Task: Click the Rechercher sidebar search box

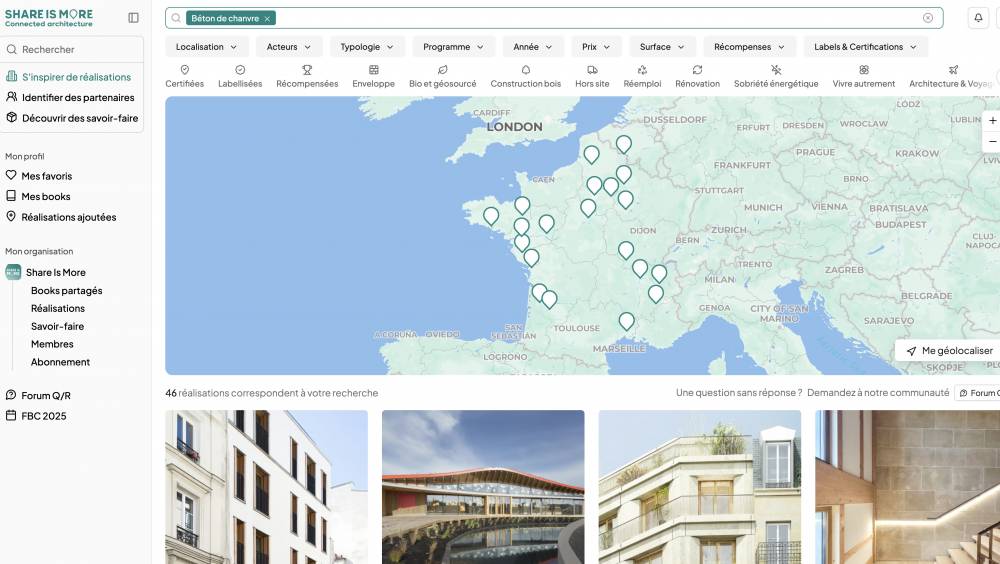Action: pos(71,49)
